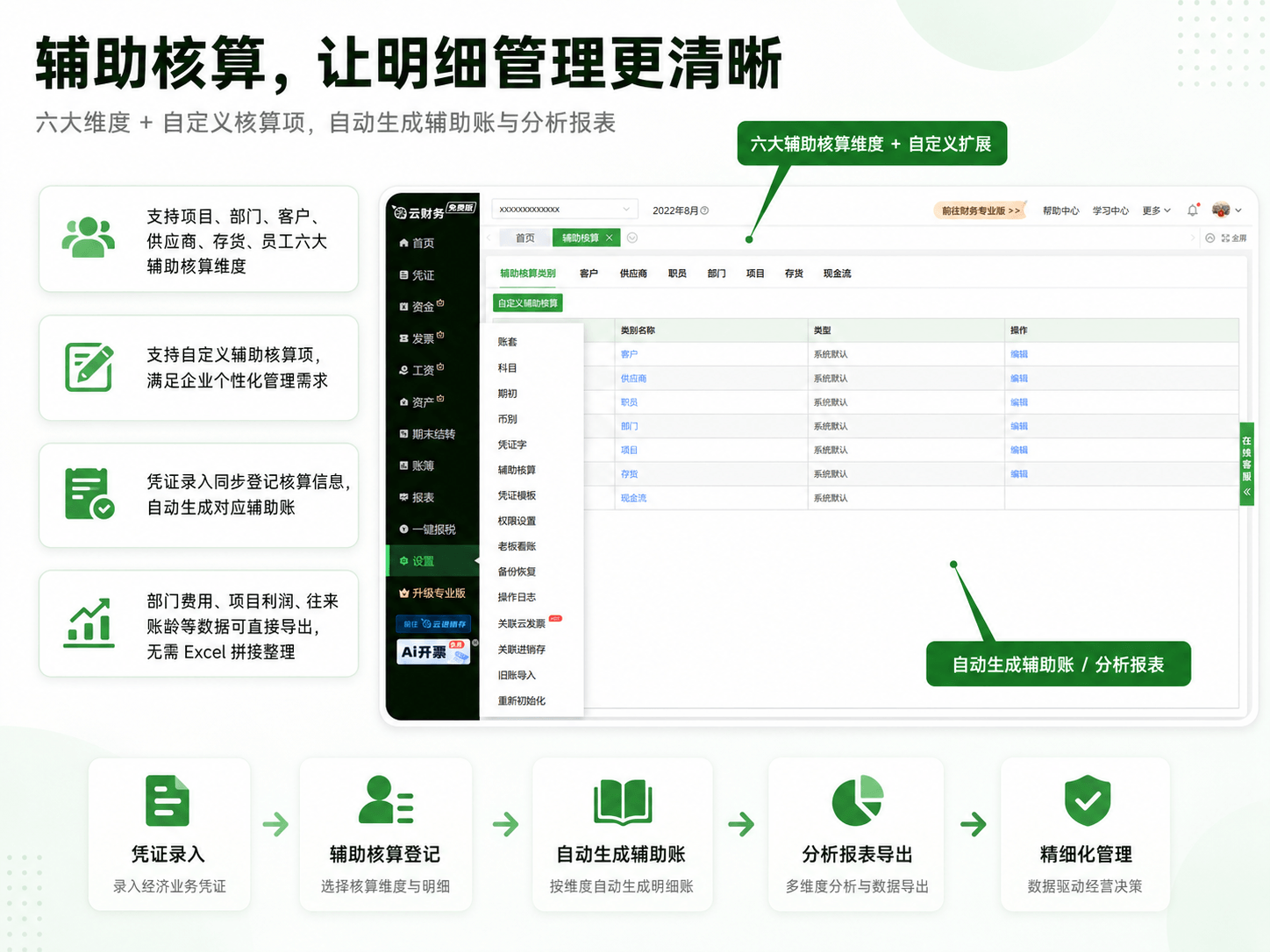Choose 账套 from the settings submenu
The image size is (1270, 952).
click(508, 342)
